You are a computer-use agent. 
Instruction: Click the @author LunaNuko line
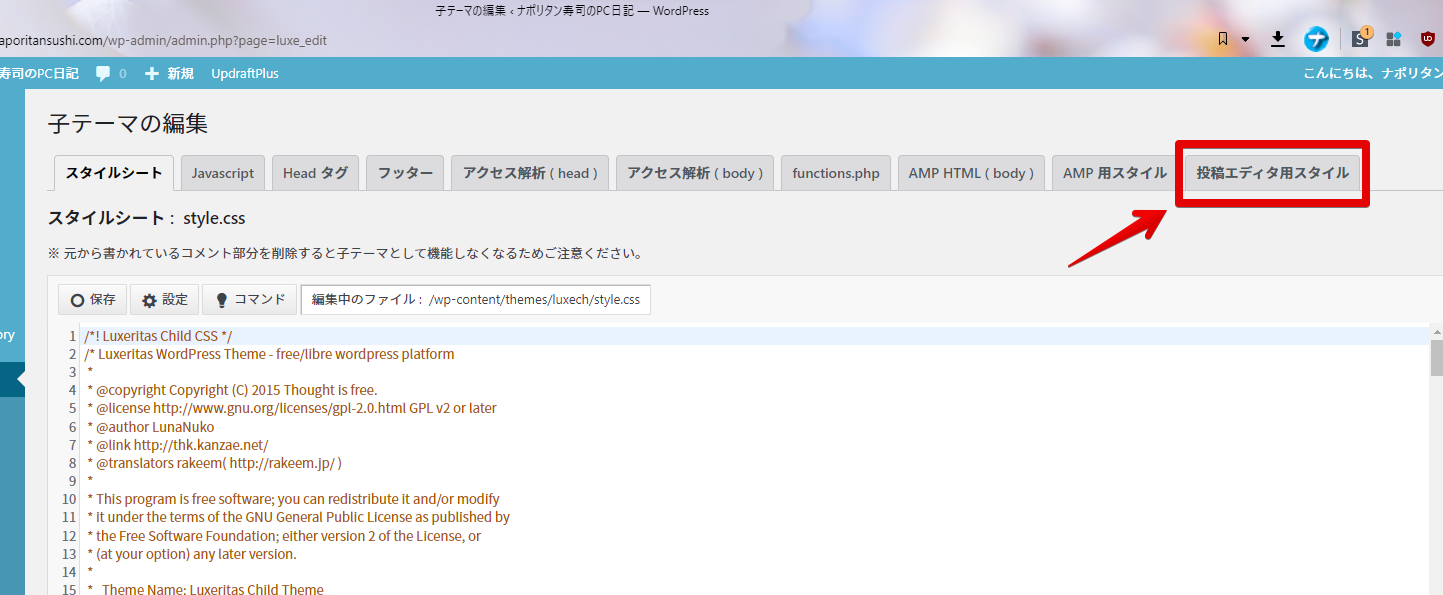(150, 427)
